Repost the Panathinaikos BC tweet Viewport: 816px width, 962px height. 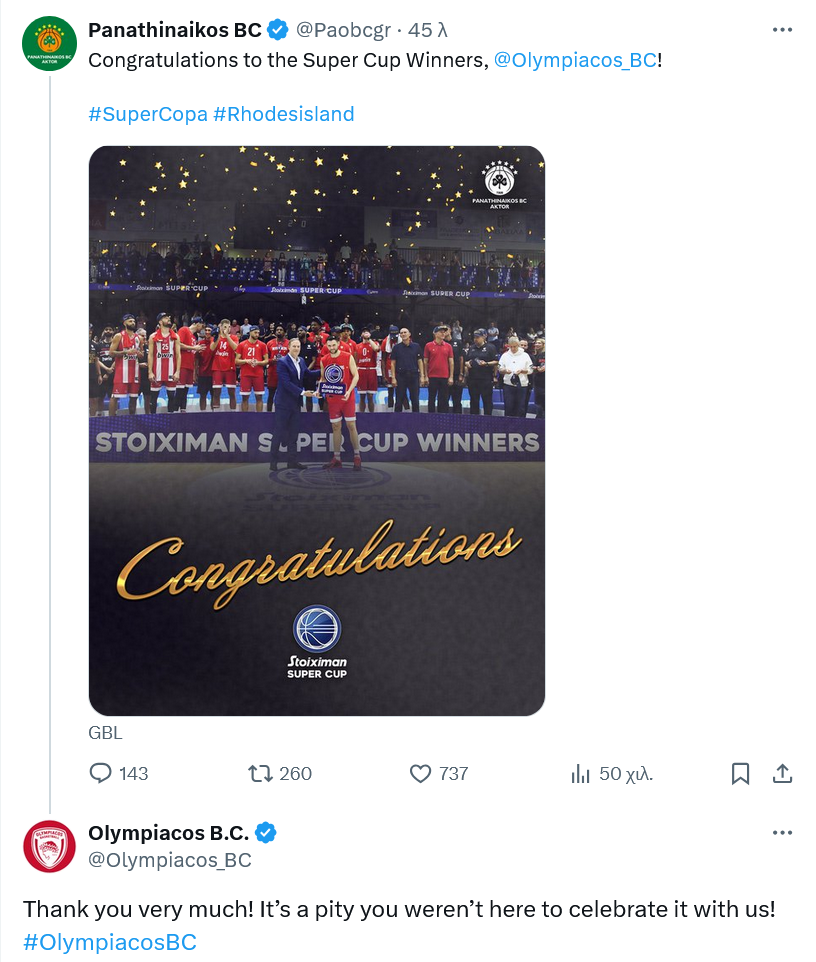pos(260,773)
